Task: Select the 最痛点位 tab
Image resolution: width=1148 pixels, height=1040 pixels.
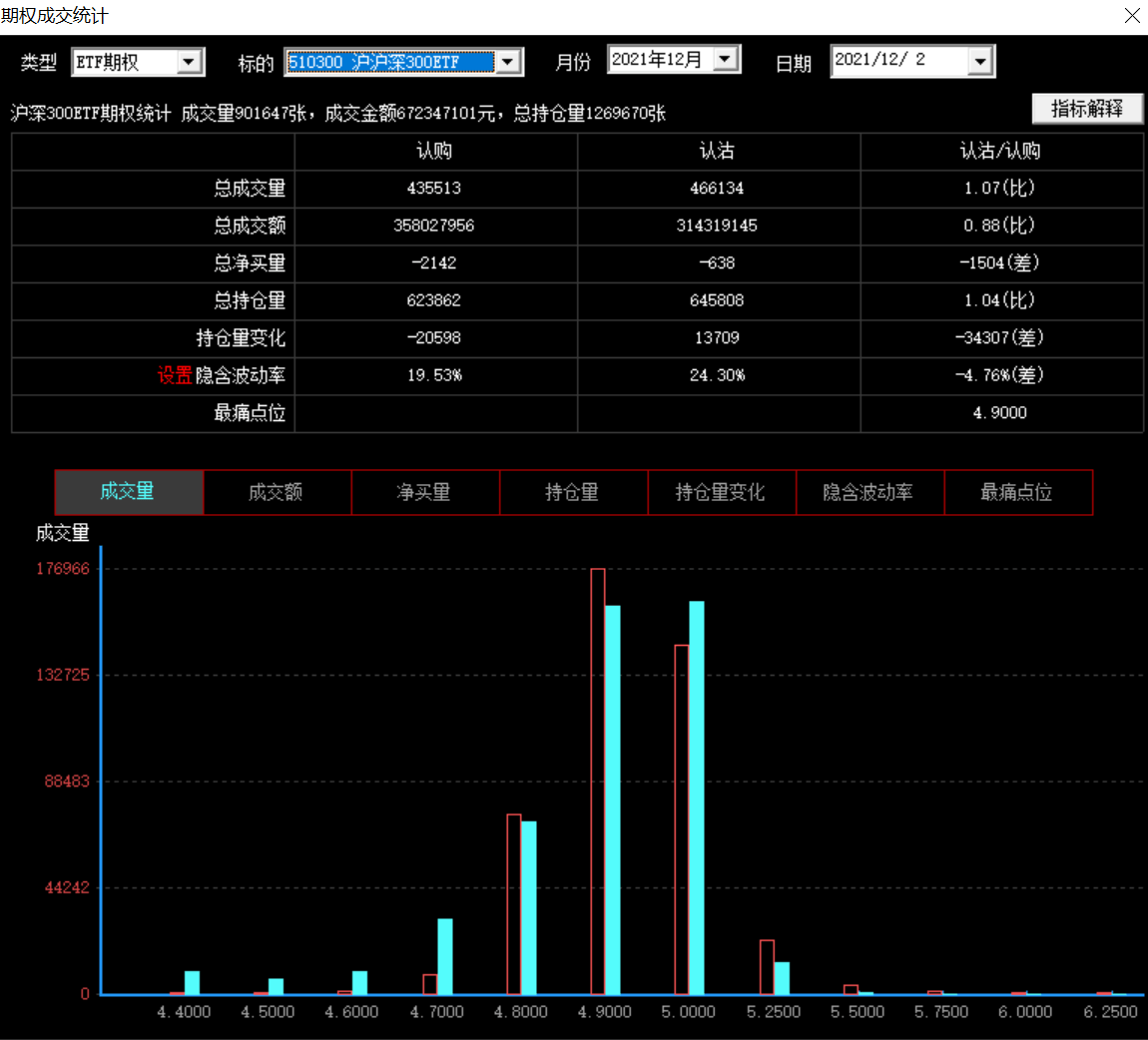Action: pos(1017,492)
